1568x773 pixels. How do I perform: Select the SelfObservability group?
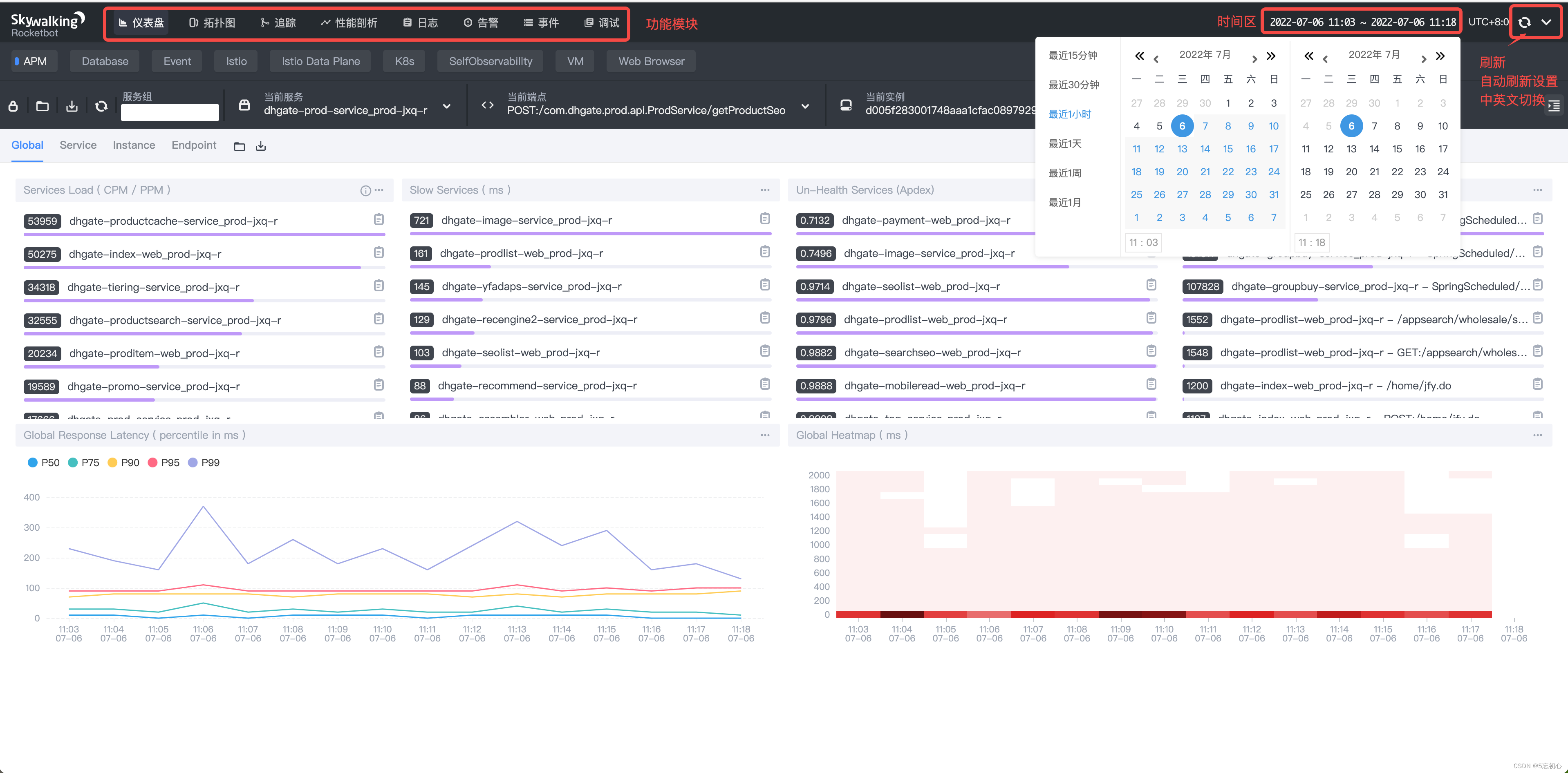point(491,61)
